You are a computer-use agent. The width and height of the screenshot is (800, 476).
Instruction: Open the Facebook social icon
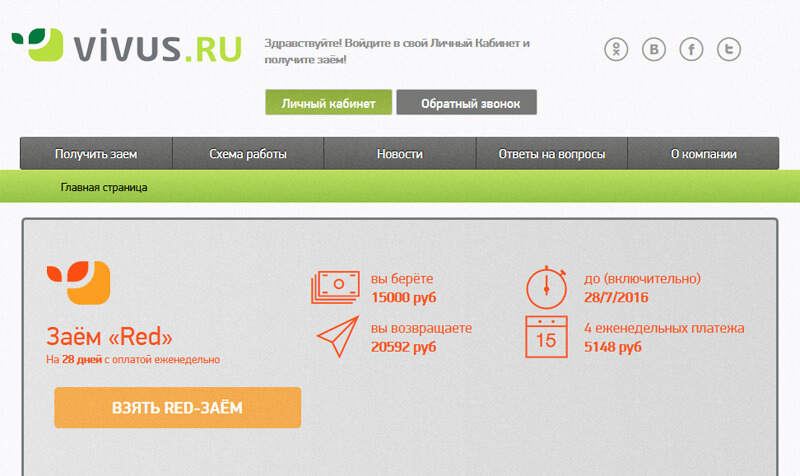click(x=691, y=49)
